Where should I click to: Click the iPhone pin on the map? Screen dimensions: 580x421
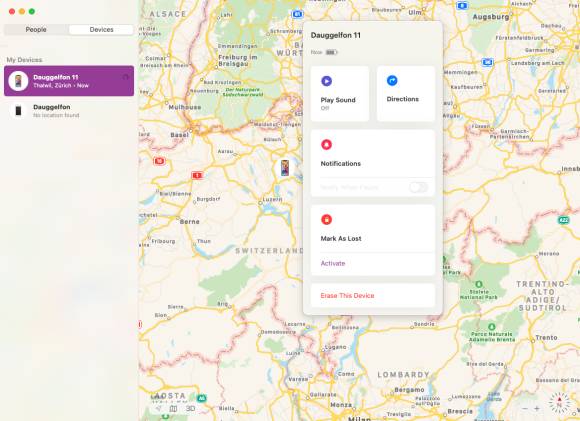[x=285, y=168]
